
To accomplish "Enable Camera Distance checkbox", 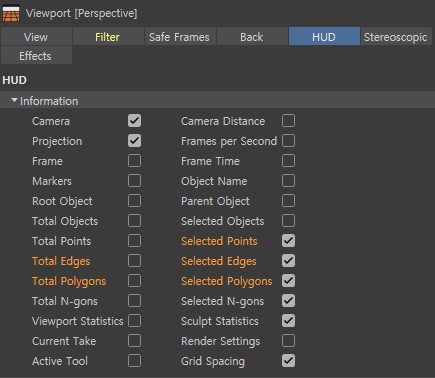I will point(288,121).
